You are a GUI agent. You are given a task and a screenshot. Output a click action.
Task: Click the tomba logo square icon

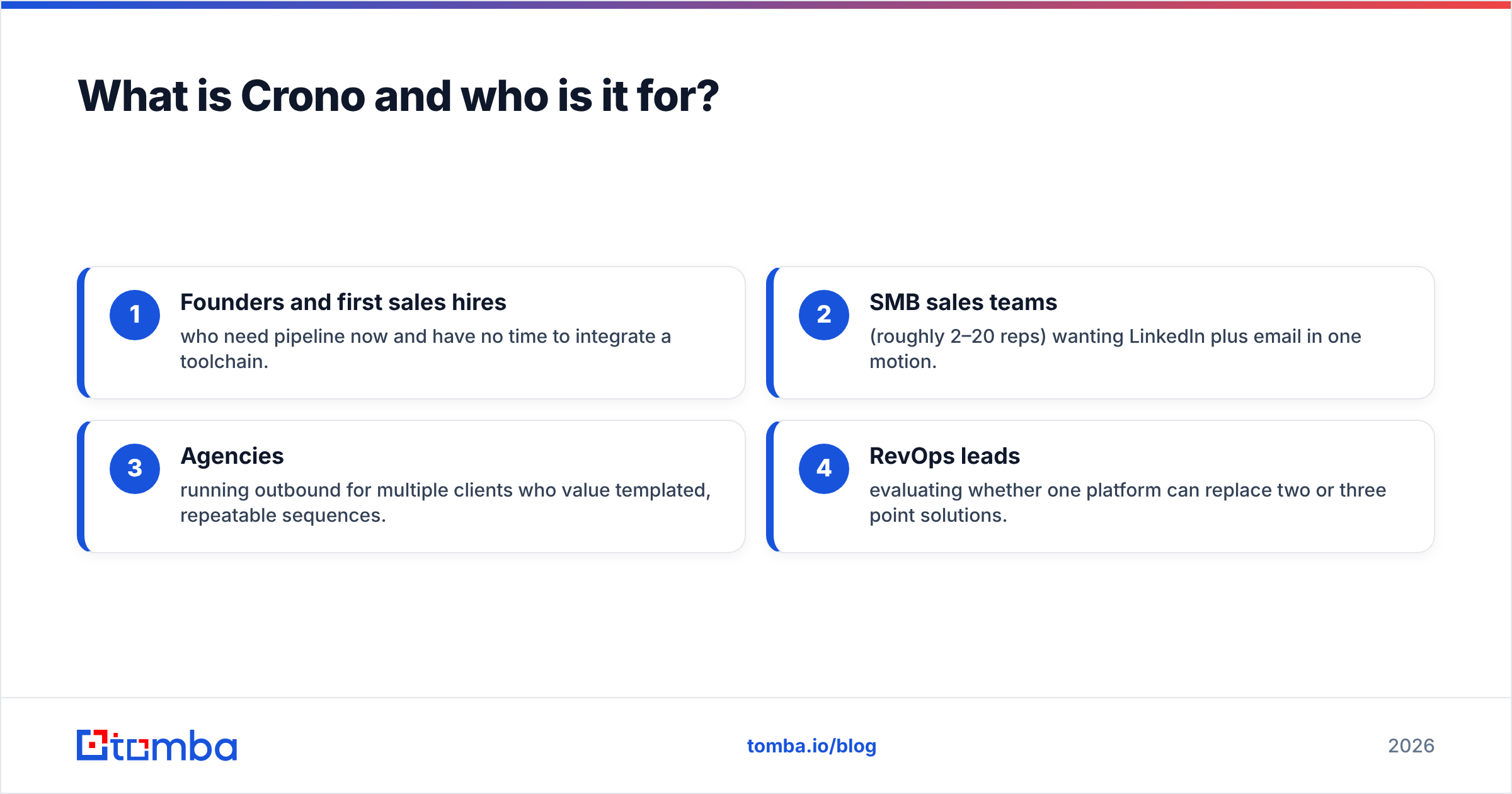[x=93, y=745]
